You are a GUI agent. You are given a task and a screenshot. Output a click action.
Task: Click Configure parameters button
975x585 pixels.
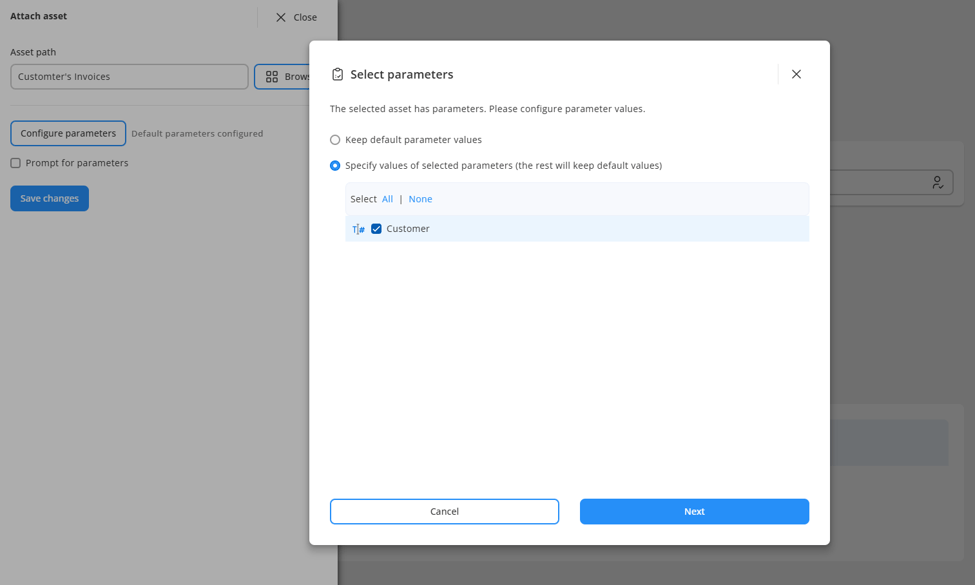click(x=68, y=134)
